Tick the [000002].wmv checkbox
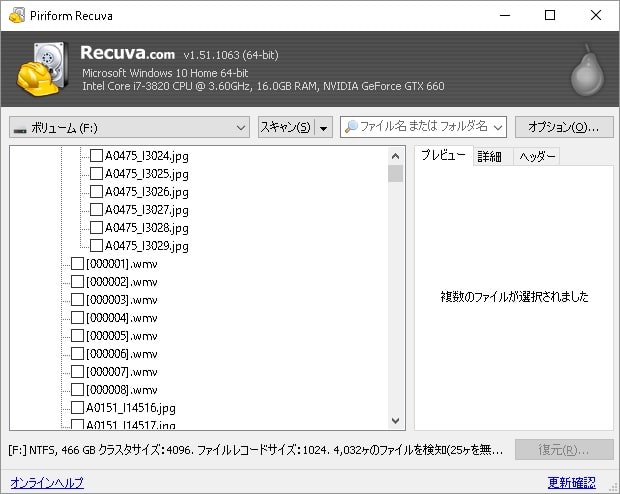The width and height of the screenshot is (620, 494). [77, 281]
